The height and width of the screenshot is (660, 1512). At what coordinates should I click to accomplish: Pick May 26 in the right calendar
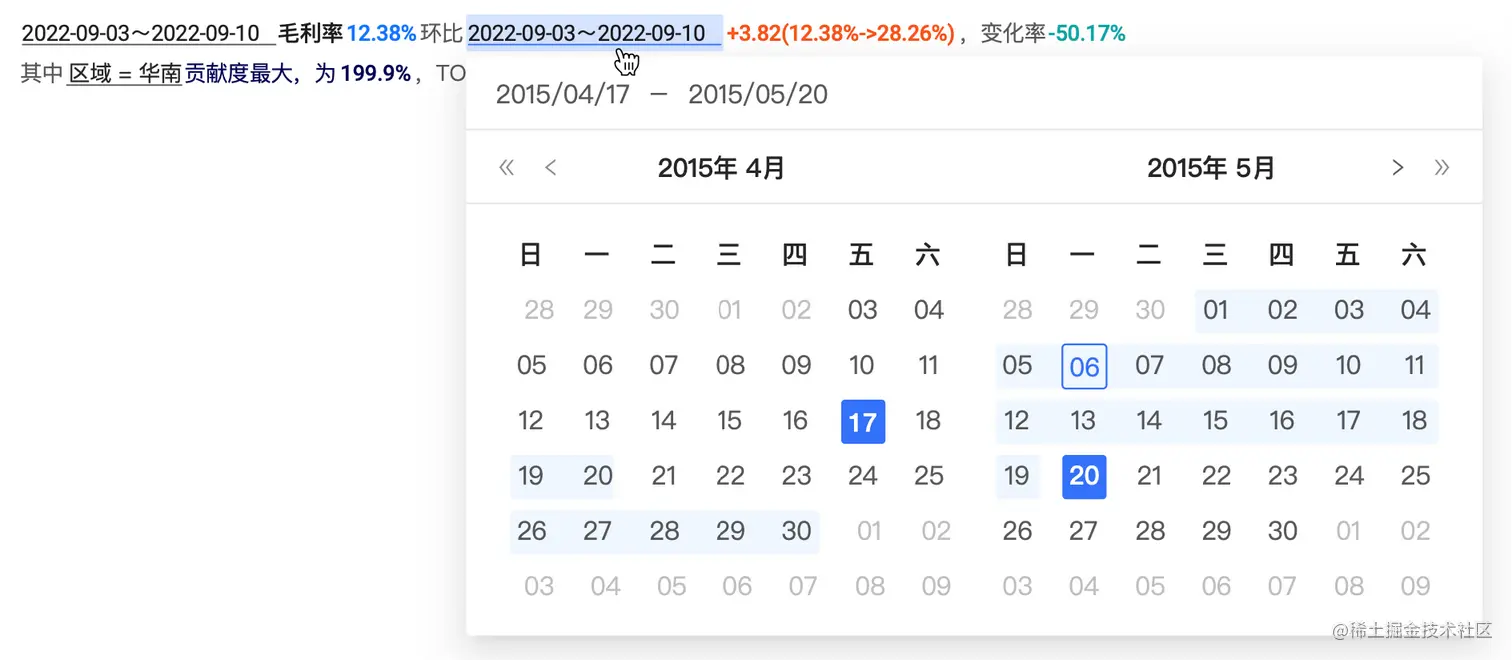(x=1017, y=532)
